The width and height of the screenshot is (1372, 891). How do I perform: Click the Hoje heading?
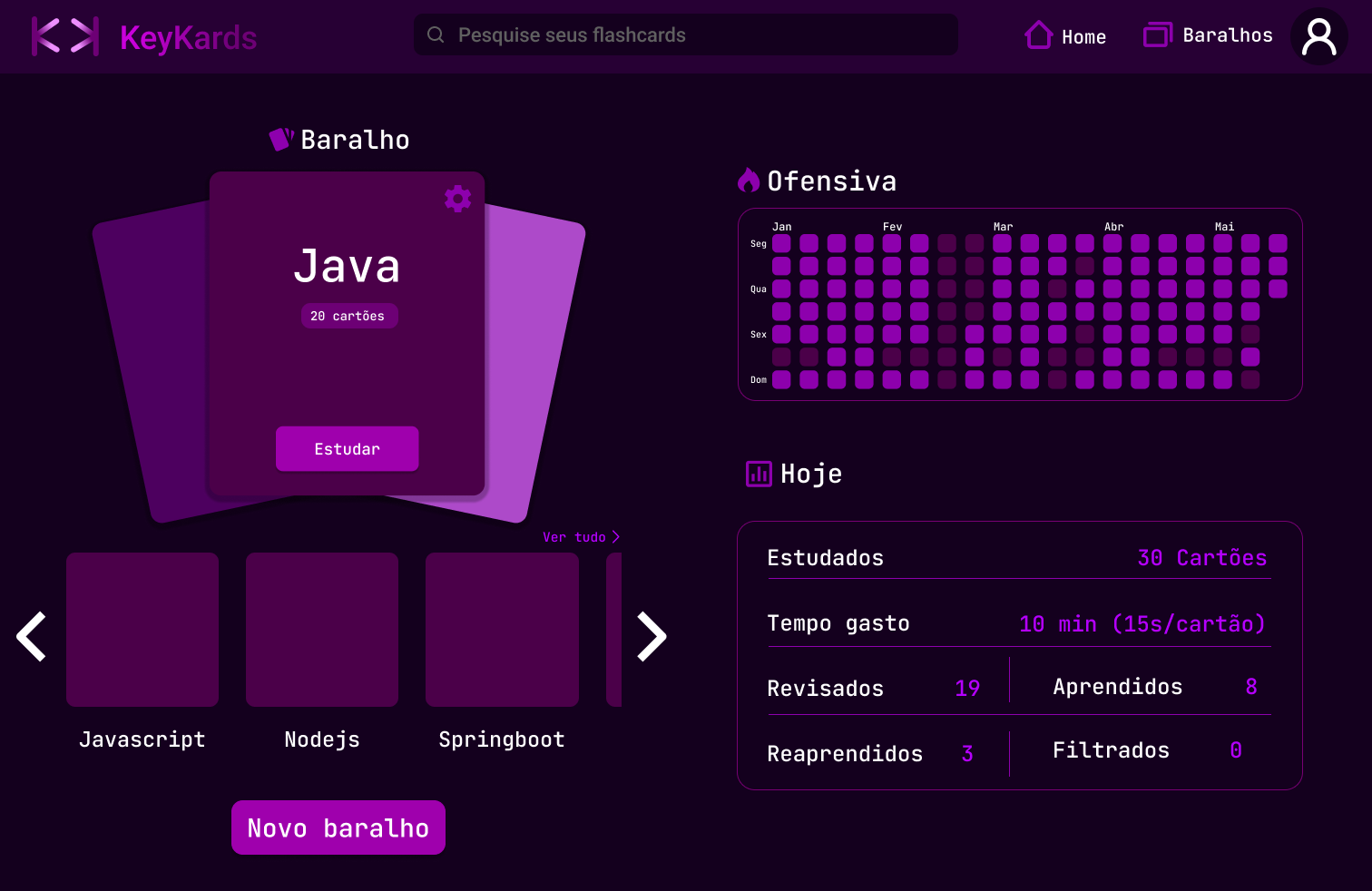[x=811, y=474]
